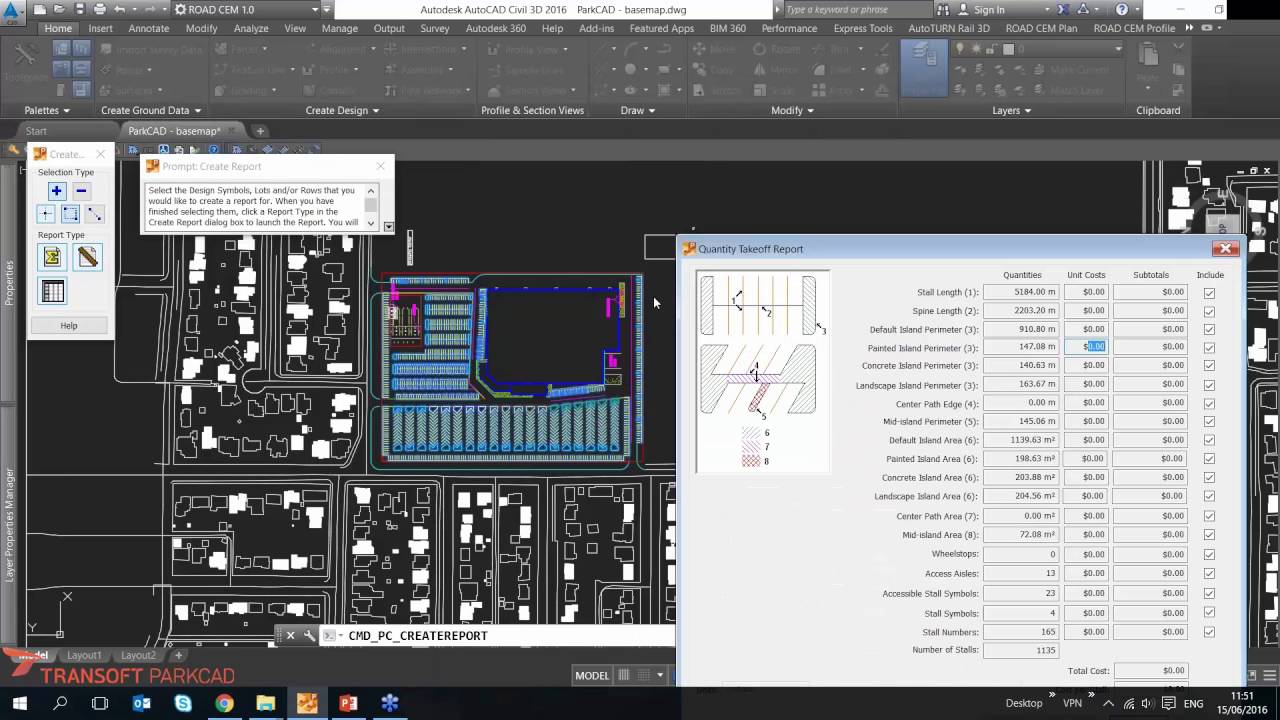1280x720 pixels.
Task: Click the Stall Length unit cost field
Action: click(x=1086, y=292)
